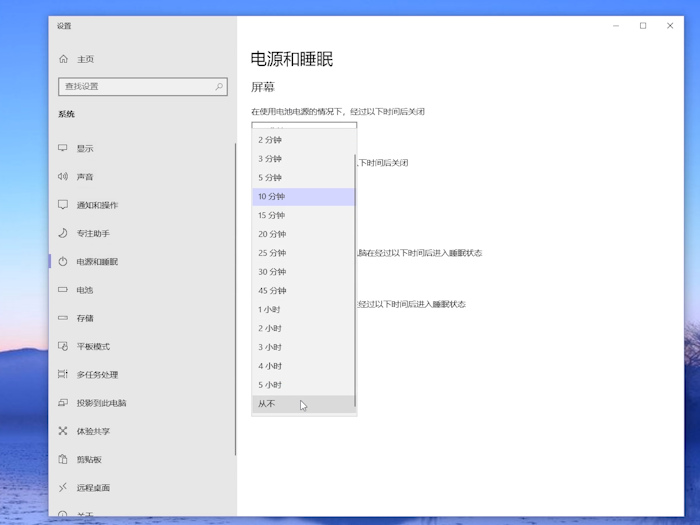
Task: Go to 存储 settings label
Action: (85, 318)
